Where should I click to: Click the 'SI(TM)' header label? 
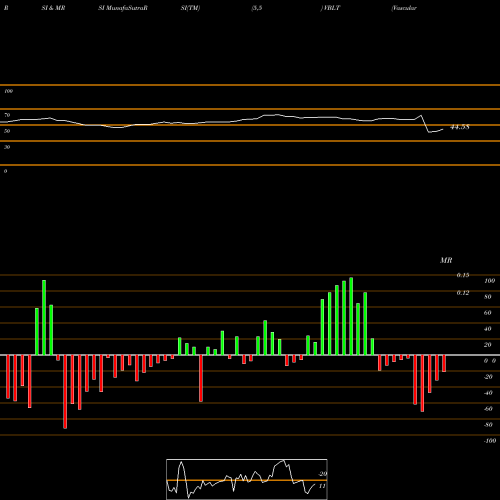click(x=190, y=8)
